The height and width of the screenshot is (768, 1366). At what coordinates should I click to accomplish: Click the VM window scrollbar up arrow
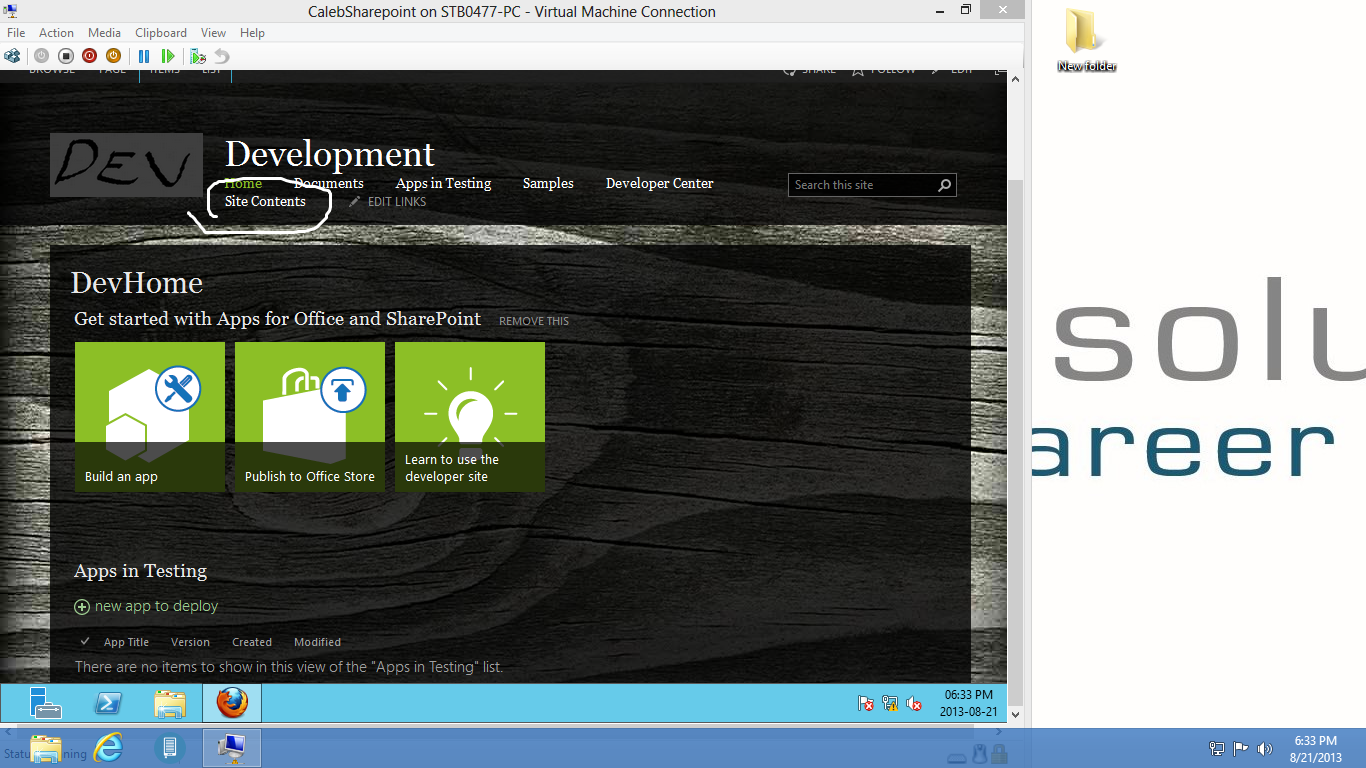click(x=1015, y=79)
